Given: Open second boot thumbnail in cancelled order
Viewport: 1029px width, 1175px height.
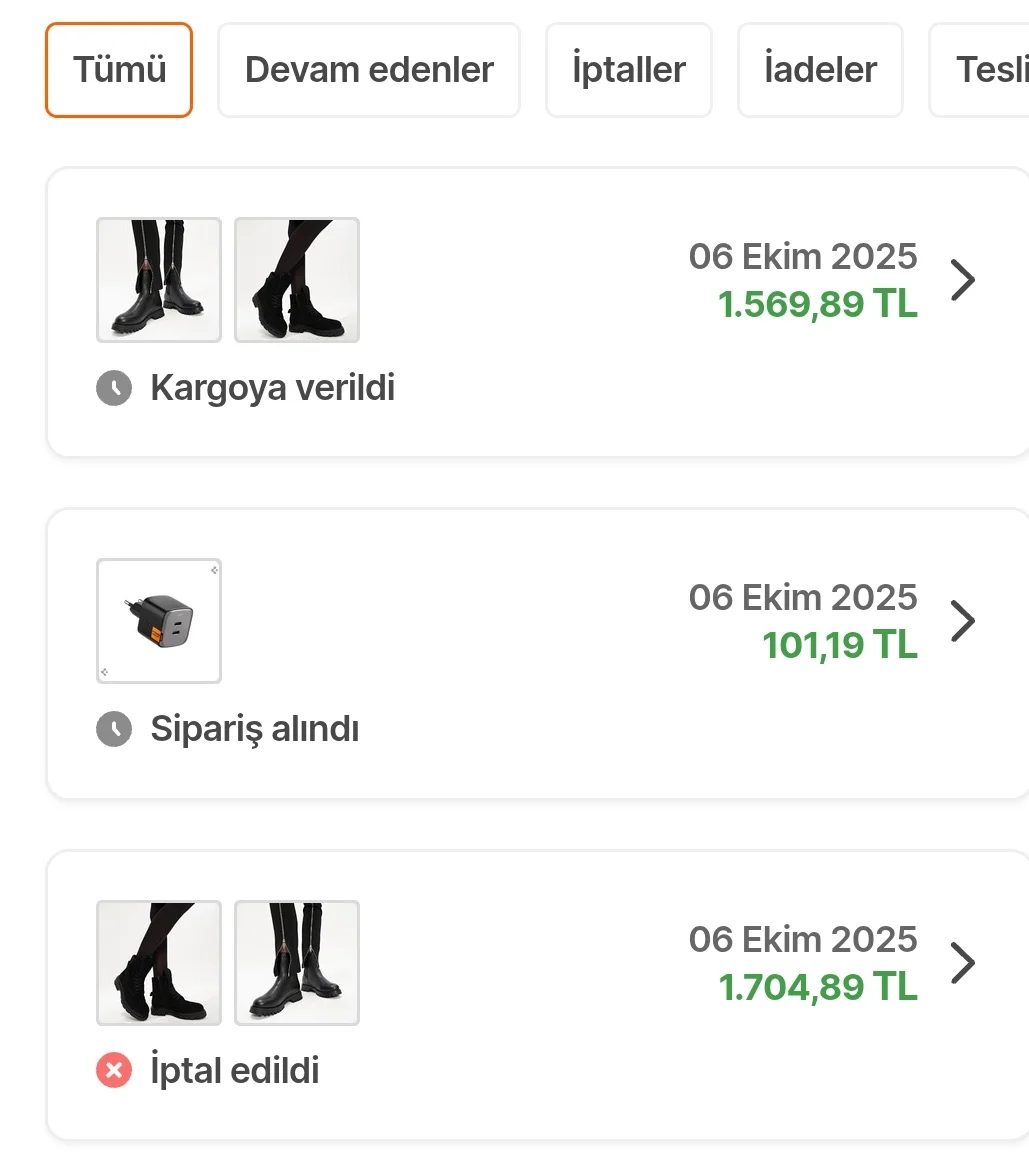Looking at the screenshot, I should click(x=297, y=963).
